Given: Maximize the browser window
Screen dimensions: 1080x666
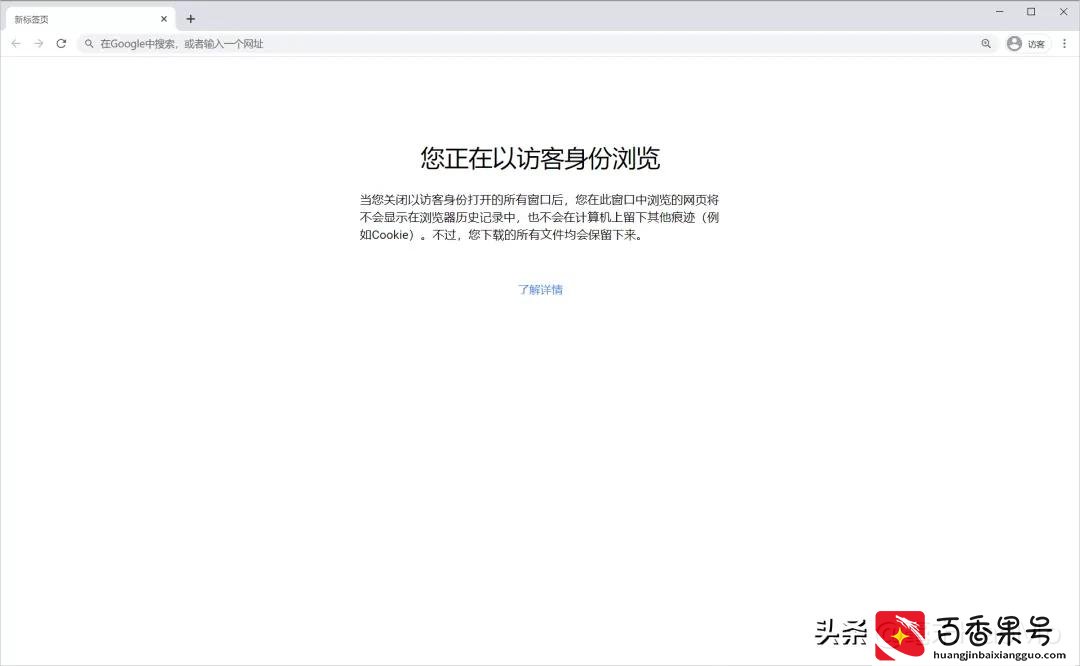Looking at the screenshot, I should click(x=1031, y=12).
